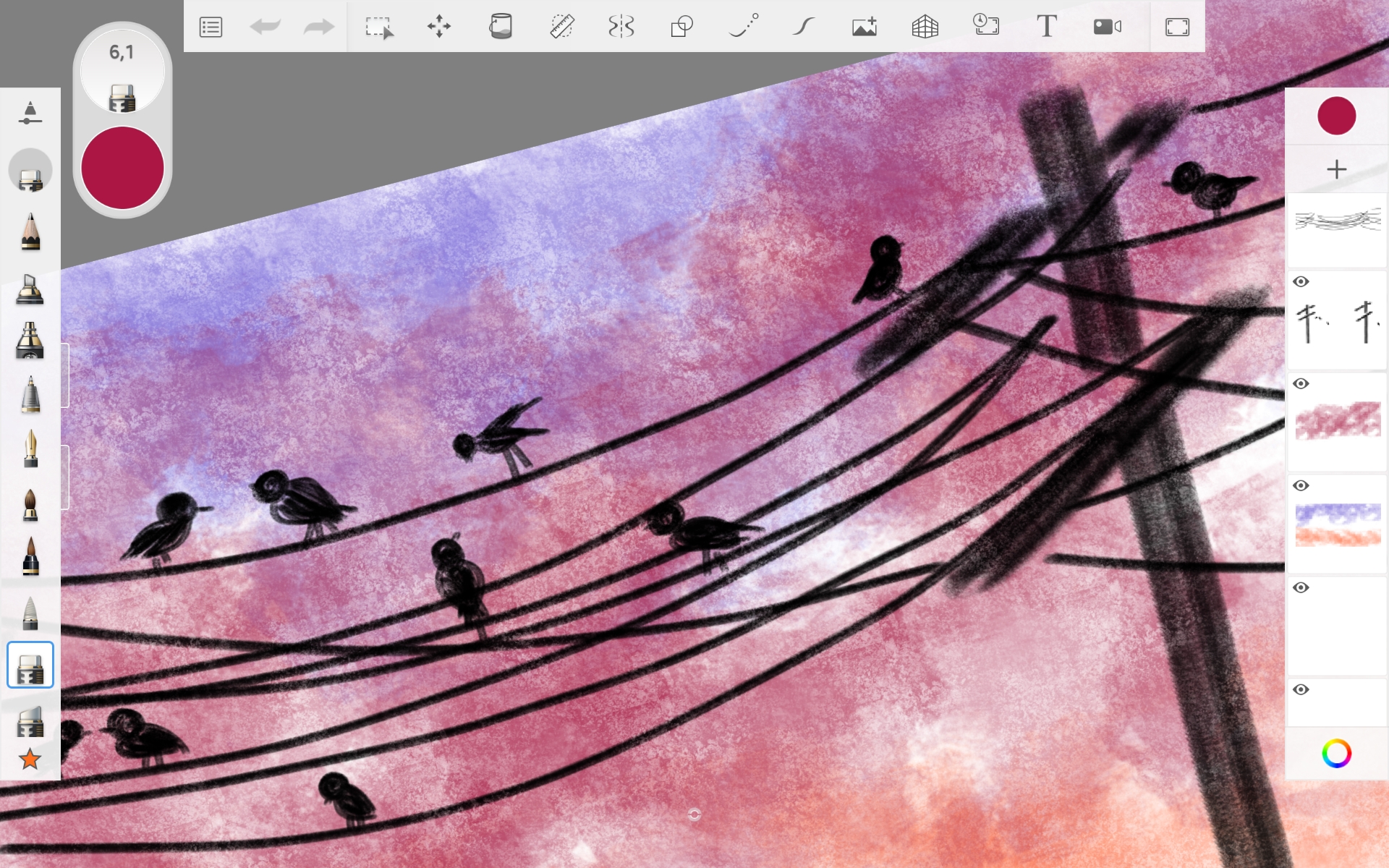Open the main menu list icon
1389x868 pixels.
(x=211, y=27)
